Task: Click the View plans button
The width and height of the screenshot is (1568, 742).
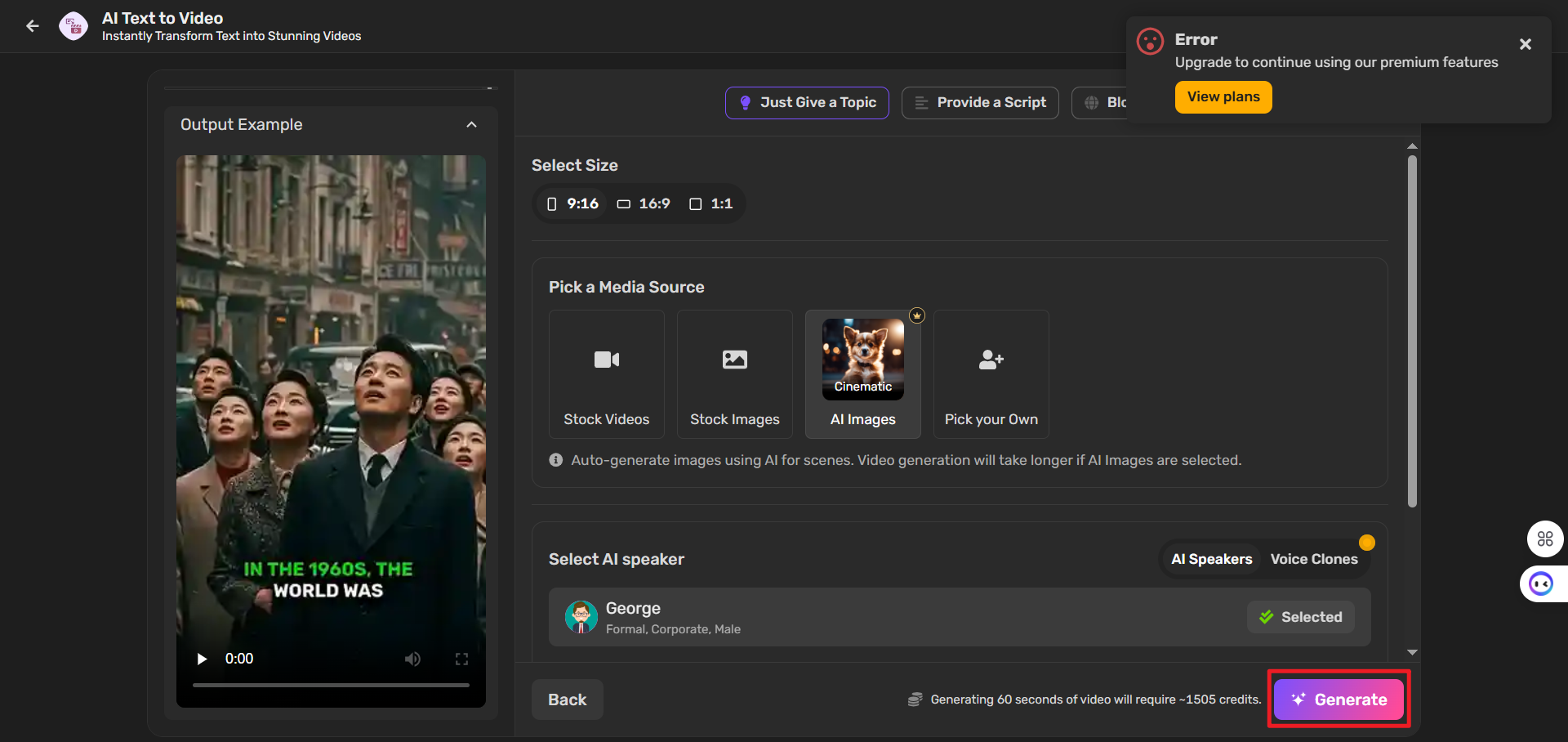Action: [1223, 97]
